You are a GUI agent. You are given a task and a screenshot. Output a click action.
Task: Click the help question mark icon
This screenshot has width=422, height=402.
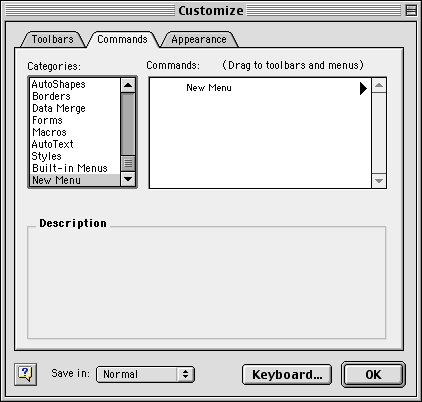point(26,374)
